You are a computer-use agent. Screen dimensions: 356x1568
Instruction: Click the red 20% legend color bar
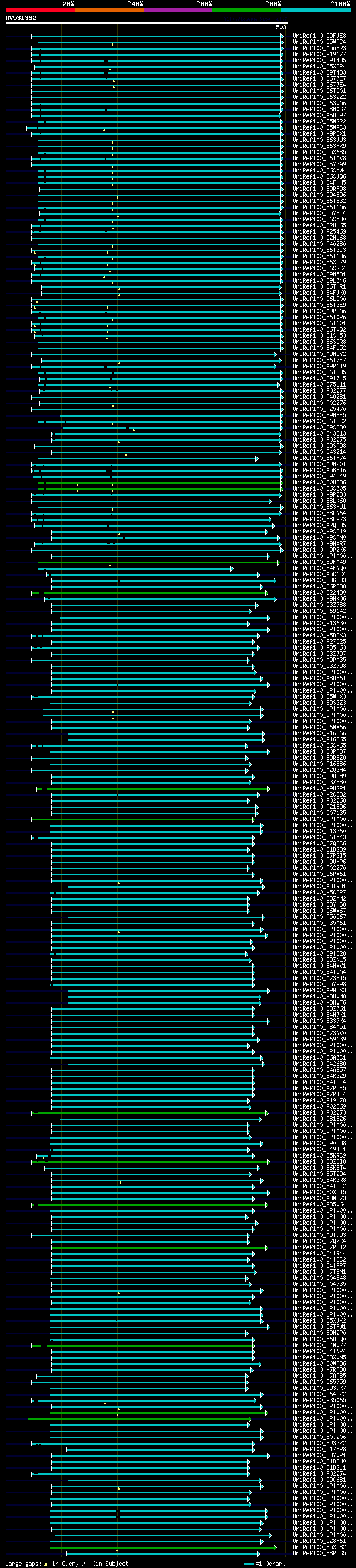(39, 10)
